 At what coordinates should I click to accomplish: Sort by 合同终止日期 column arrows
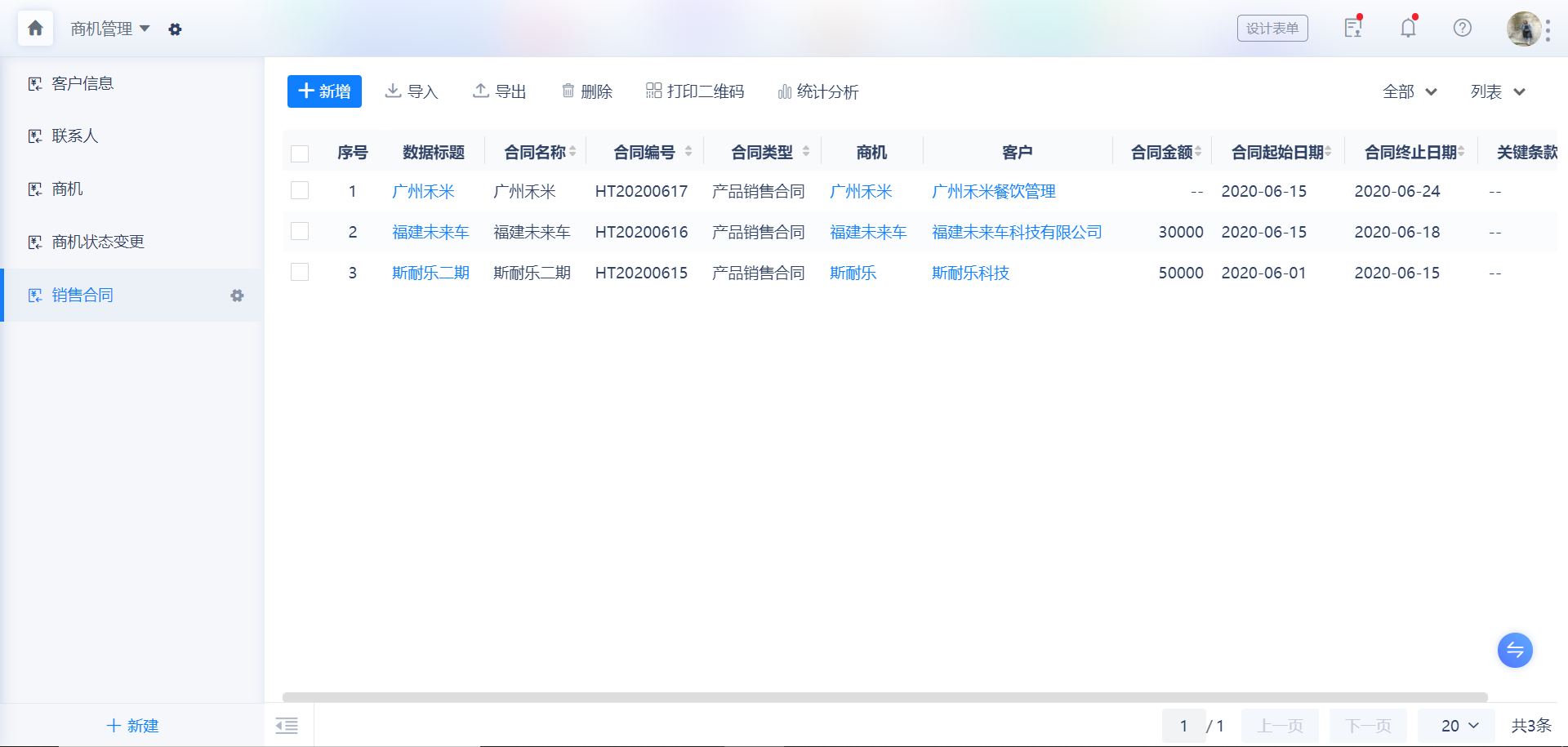(1461, 151)
